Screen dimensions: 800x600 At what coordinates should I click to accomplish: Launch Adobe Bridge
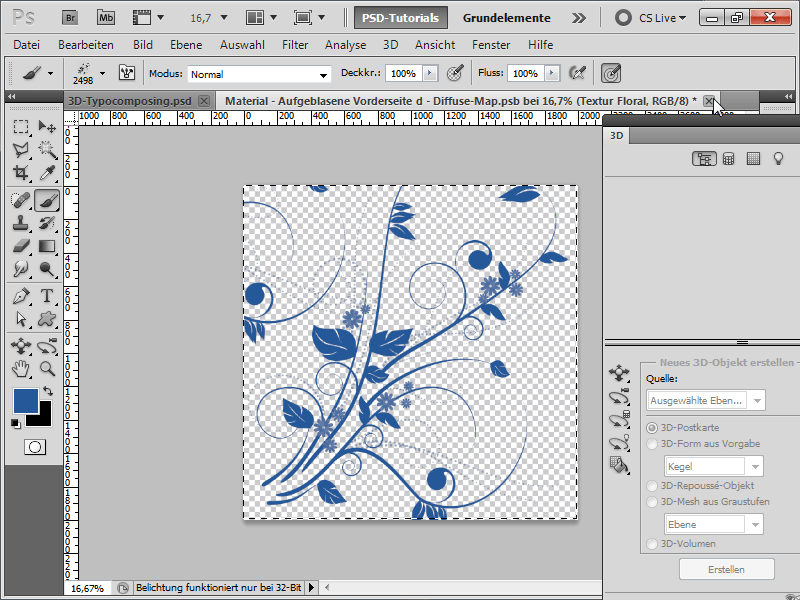point(70,18)
